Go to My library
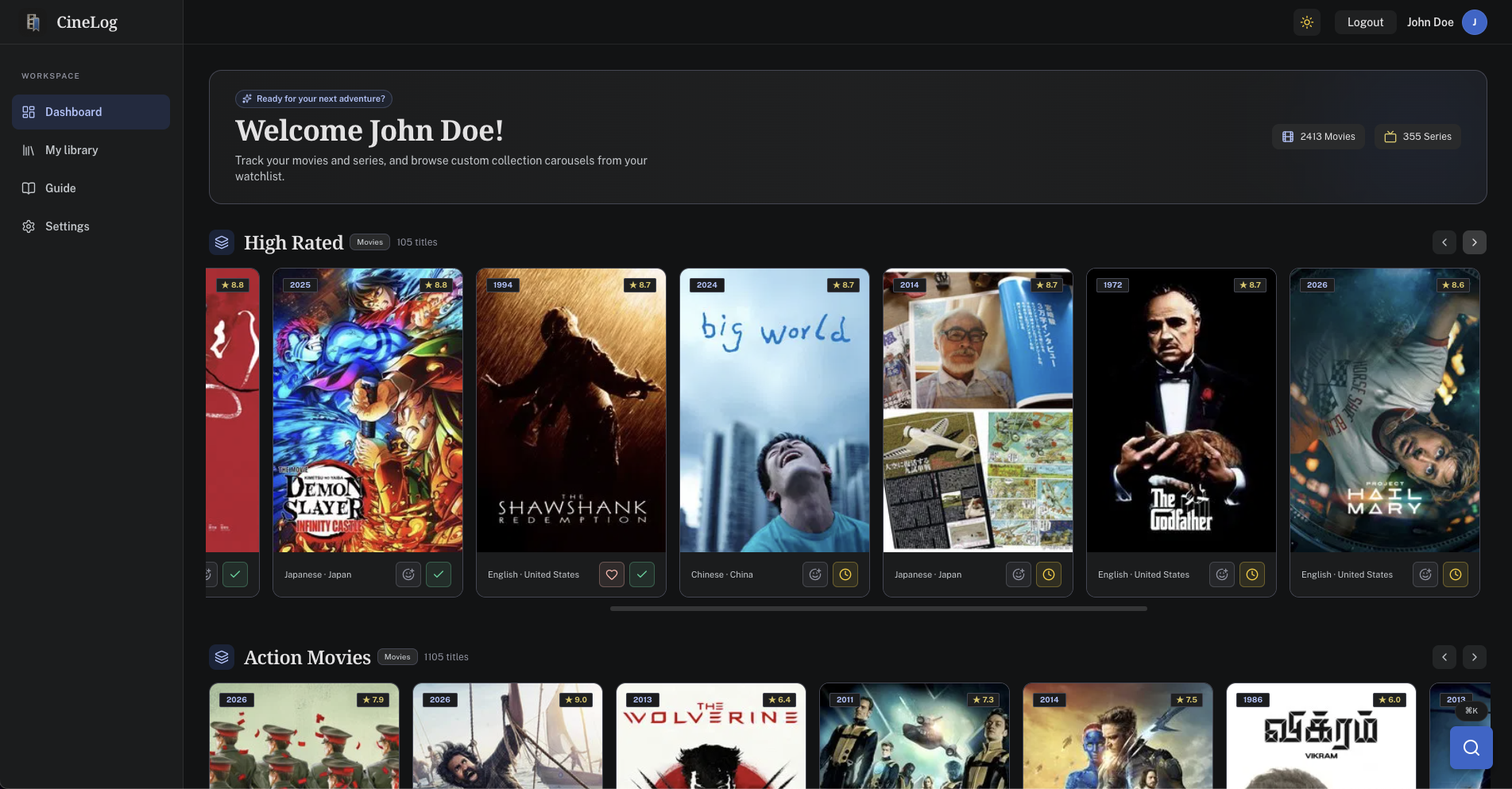The image size is (1512, 789). 91,150
